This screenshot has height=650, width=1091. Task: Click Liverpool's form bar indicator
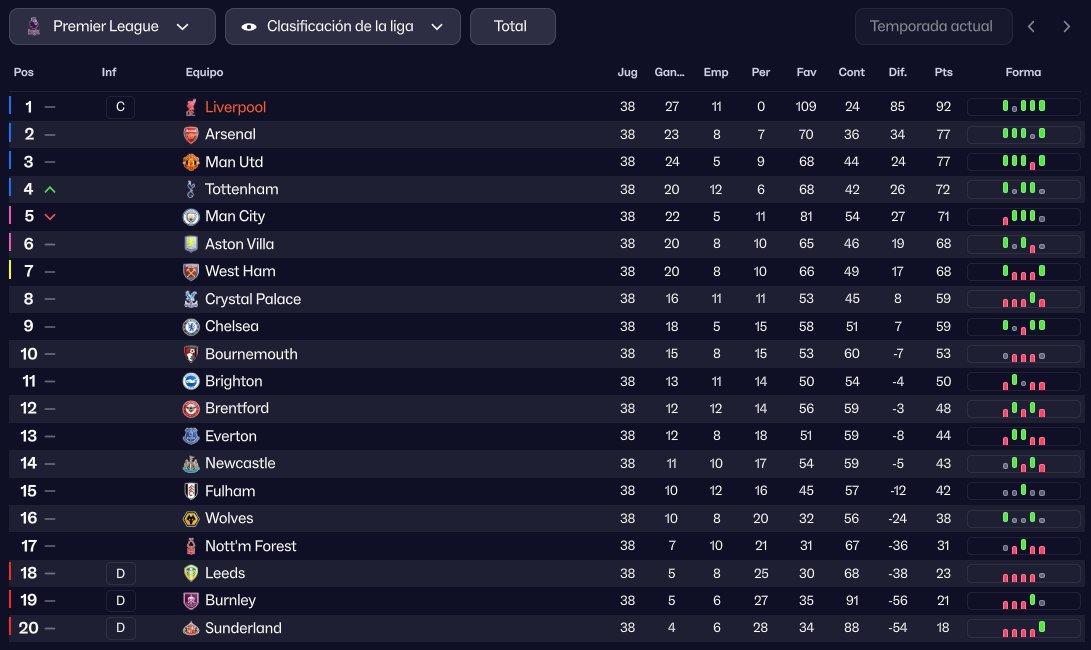click(1023, 107)
